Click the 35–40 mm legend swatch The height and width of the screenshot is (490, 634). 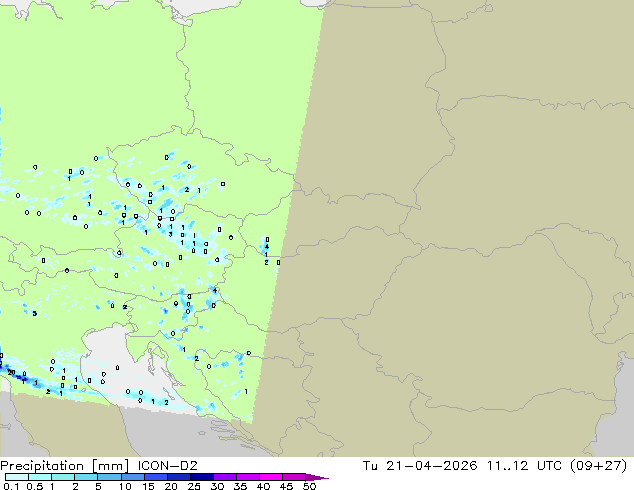pos(247,477)
